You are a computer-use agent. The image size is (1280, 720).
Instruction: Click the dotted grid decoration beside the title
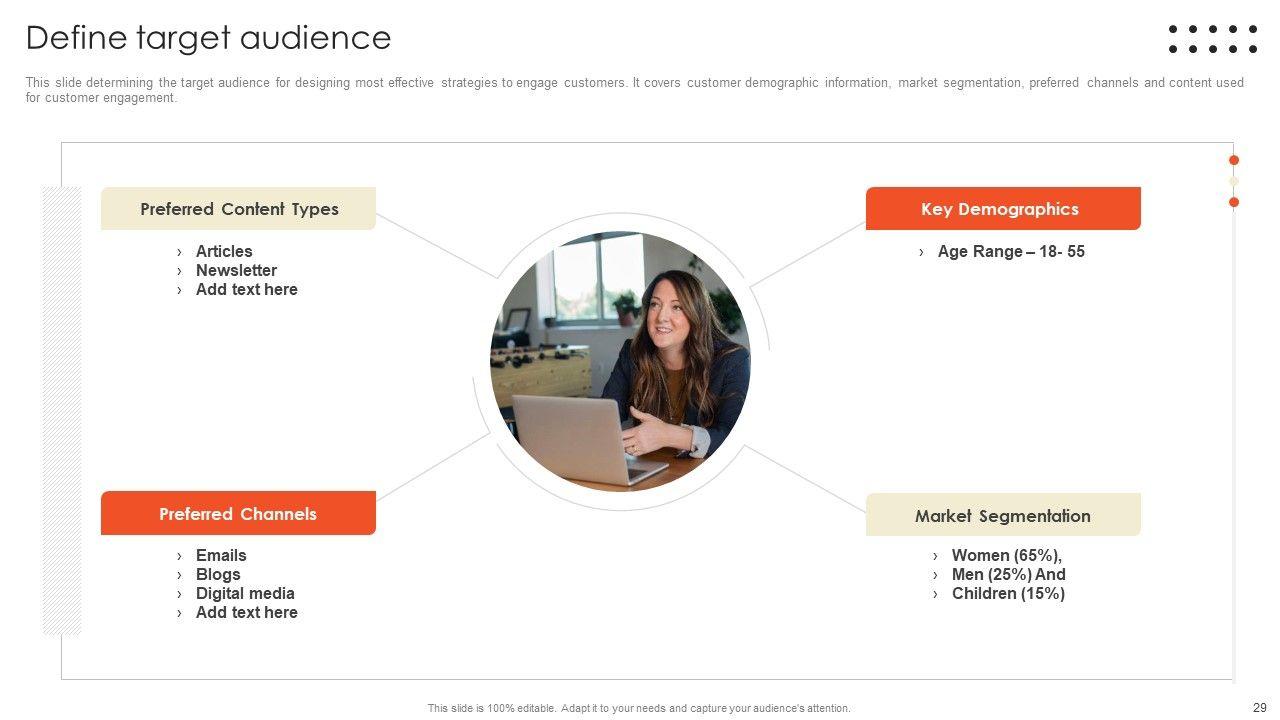coord(1213,39)
